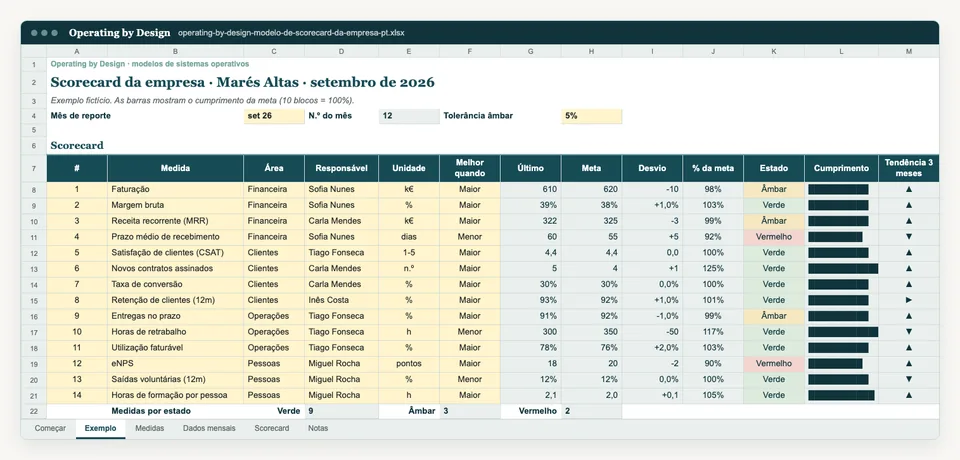Select the 'Inês Costa' responsible cell

coord(341,300)
